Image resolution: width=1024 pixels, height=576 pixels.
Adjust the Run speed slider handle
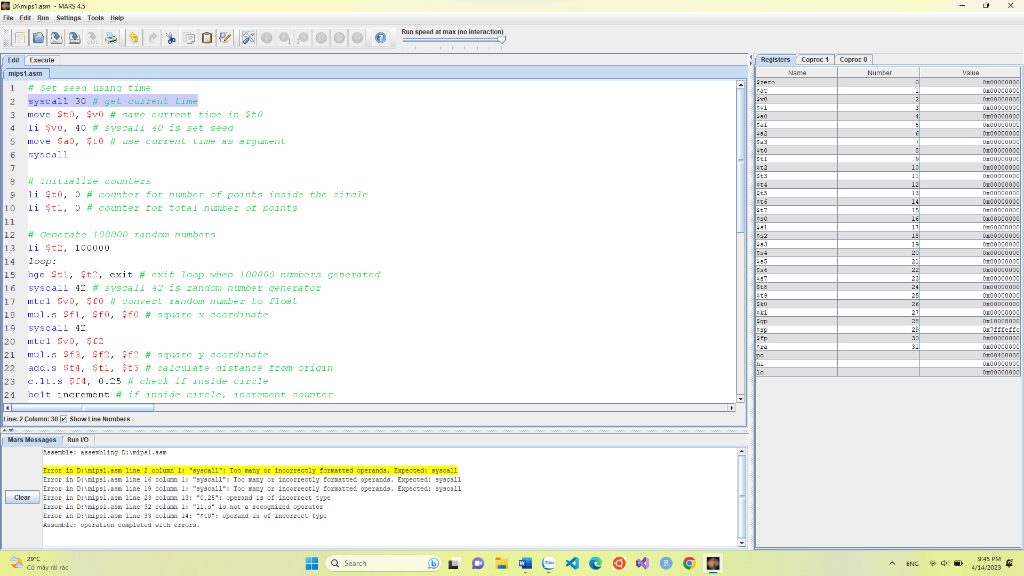pos(502,40)
